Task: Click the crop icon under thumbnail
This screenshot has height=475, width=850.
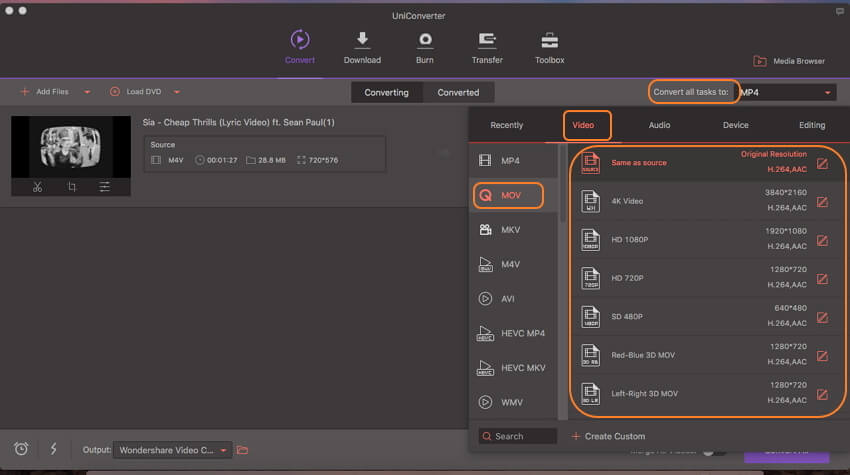Action: click(x=72, y=187)
